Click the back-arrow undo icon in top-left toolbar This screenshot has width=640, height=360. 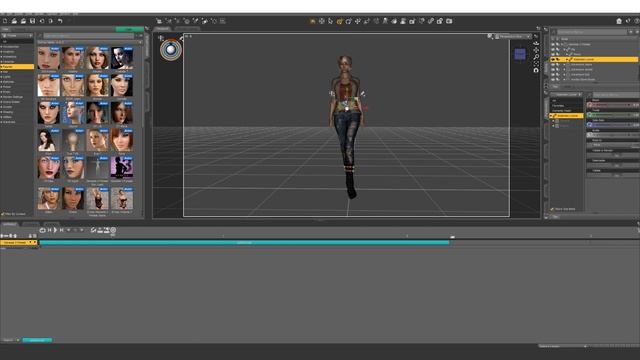[60, 21]
